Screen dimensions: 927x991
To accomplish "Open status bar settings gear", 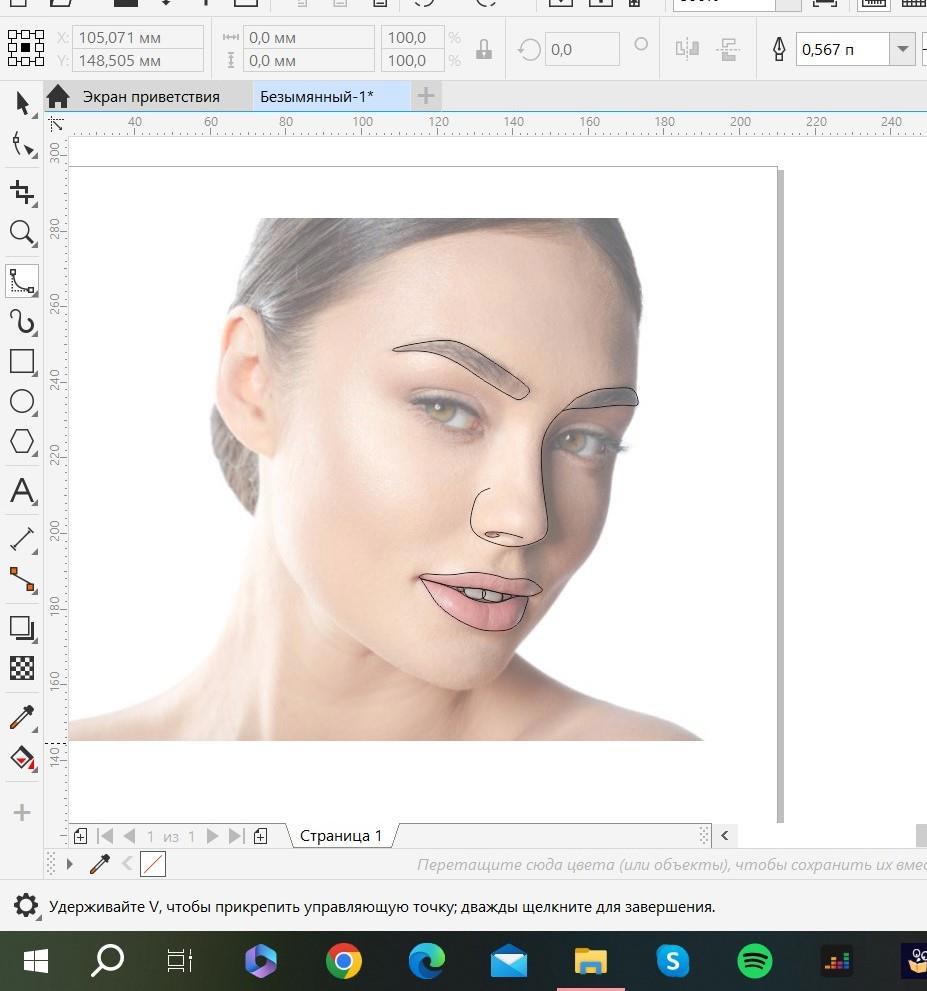I will (x=26, y=907).
